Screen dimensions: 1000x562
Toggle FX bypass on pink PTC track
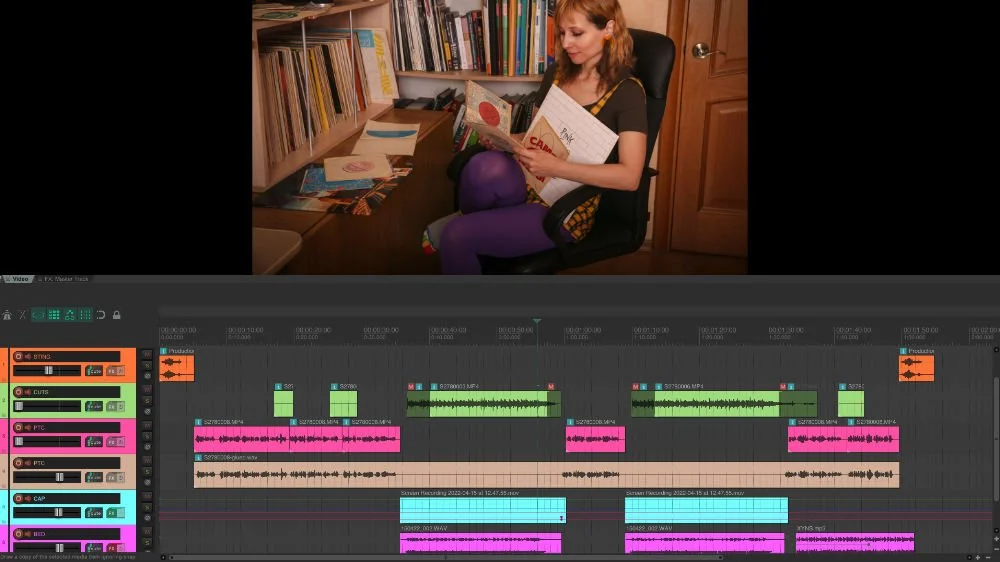121,441
